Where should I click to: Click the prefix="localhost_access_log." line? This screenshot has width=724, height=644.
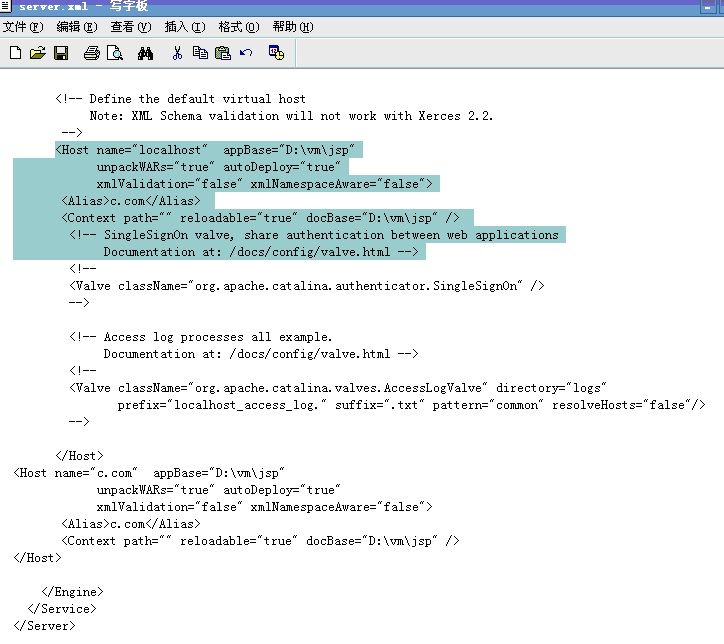click(411, 405)
